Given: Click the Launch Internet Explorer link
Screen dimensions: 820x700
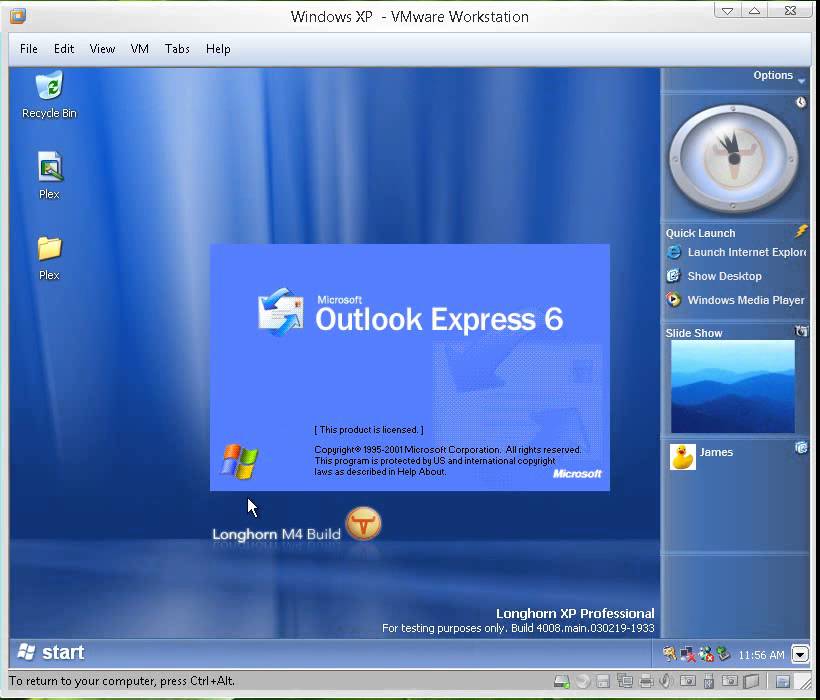Looking at the screenshot, I should pyautogui.click(x=747, y=252).
